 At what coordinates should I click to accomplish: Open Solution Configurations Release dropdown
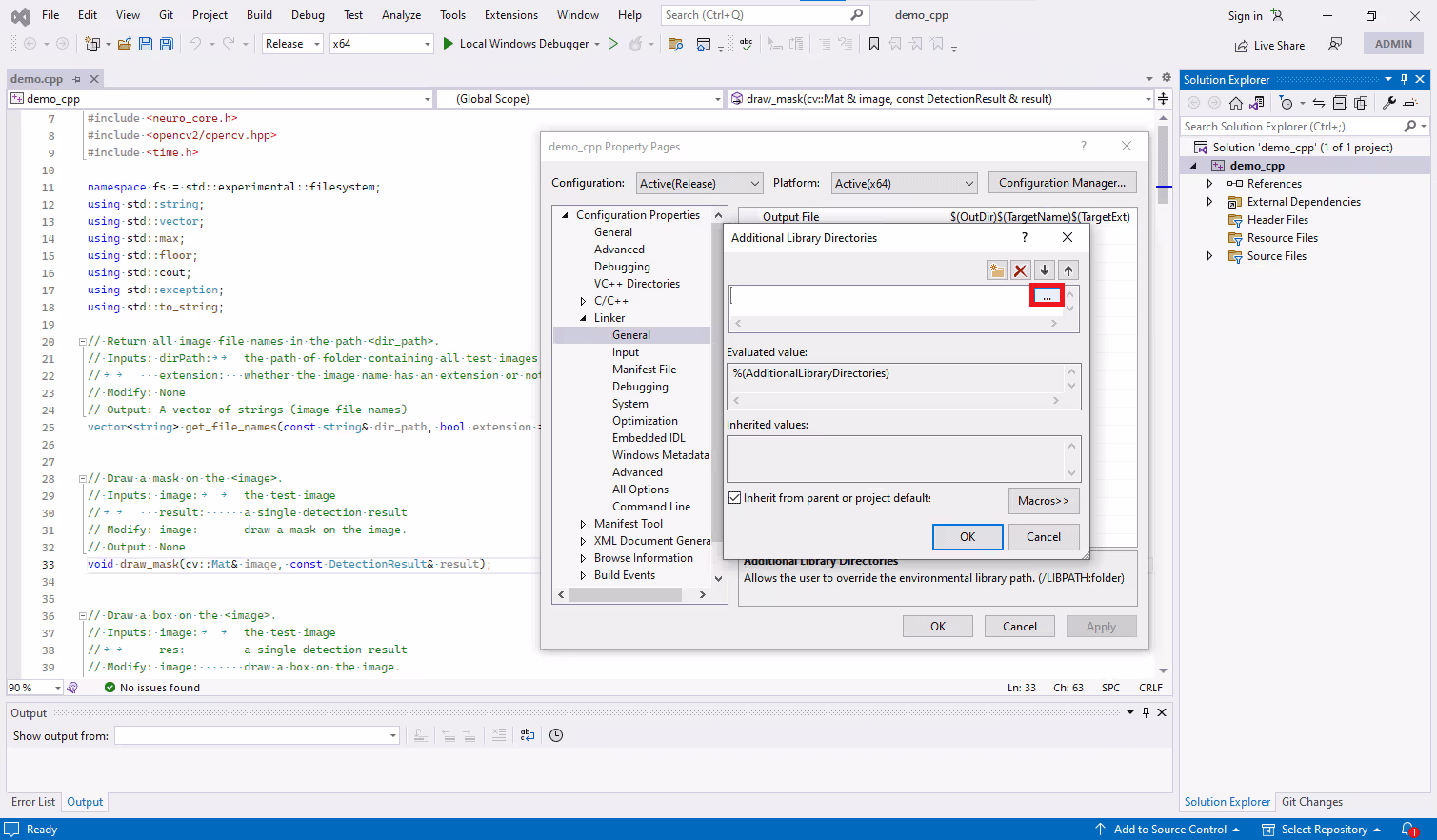pos(292,44)
